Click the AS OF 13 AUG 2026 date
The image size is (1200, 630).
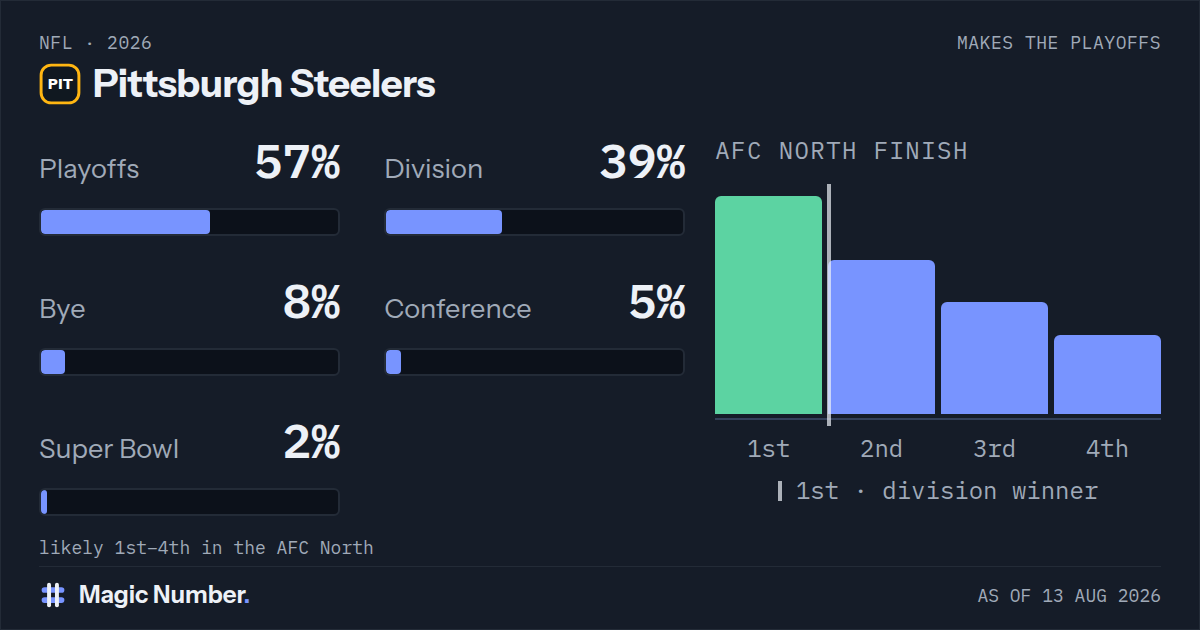point(1069,596)
